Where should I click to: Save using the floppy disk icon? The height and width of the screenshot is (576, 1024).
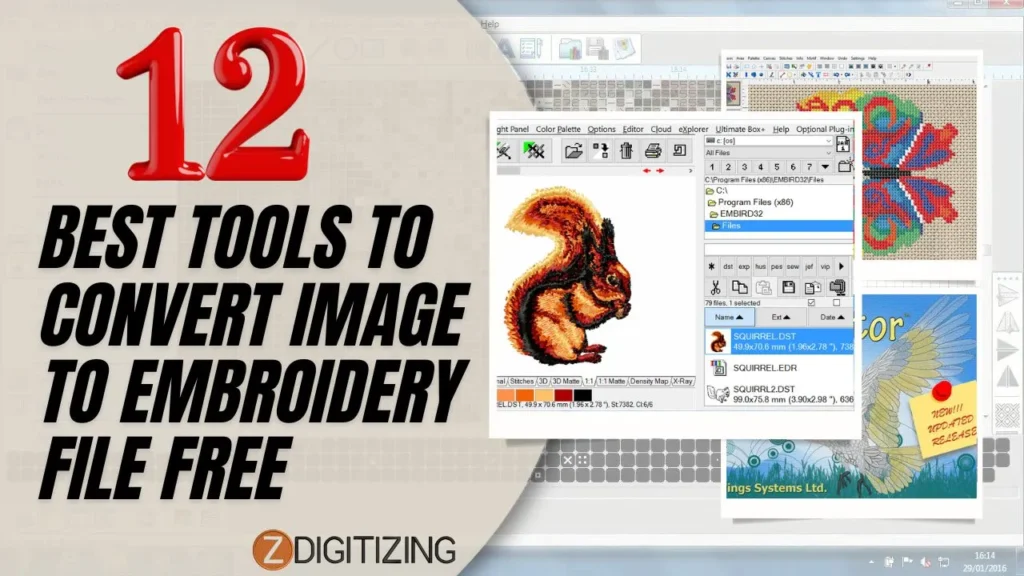coord(788,287)
